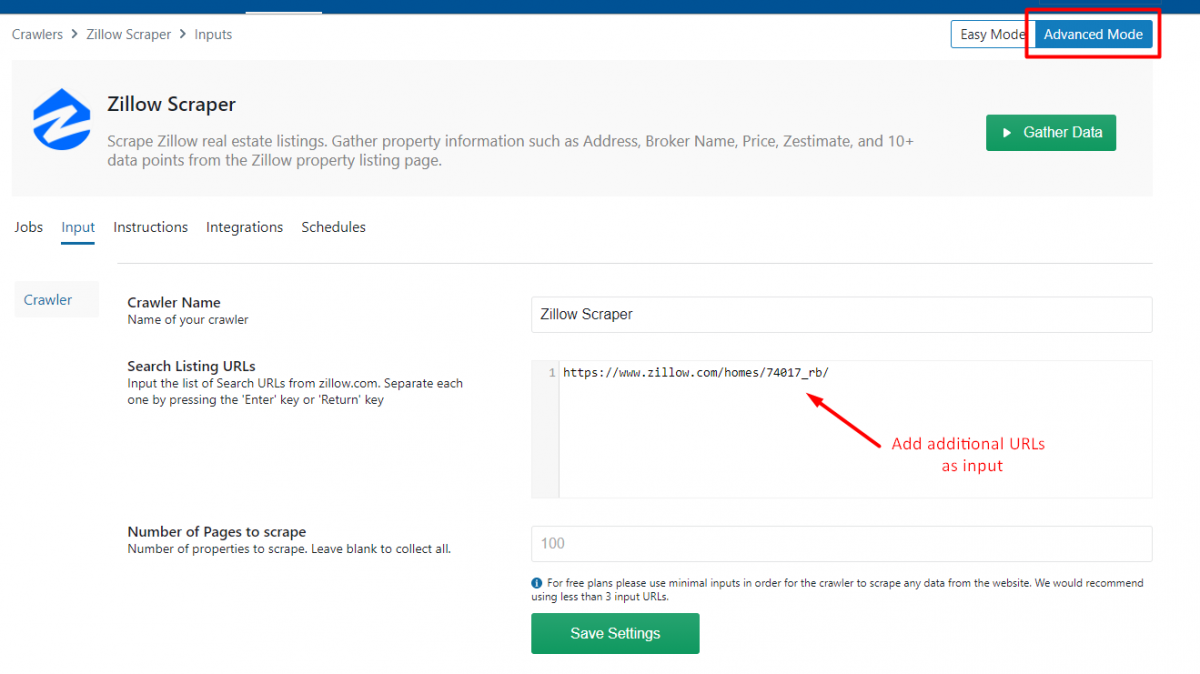The image size is (1200, 674).
Task: Click the Crawler Name text field
Action: pyautogui.click(x=840, y=314)
